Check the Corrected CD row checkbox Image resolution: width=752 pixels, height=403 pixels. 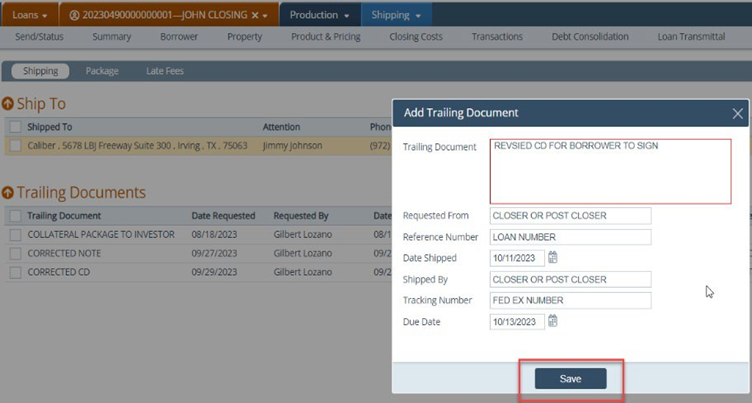tap(15, 273)
